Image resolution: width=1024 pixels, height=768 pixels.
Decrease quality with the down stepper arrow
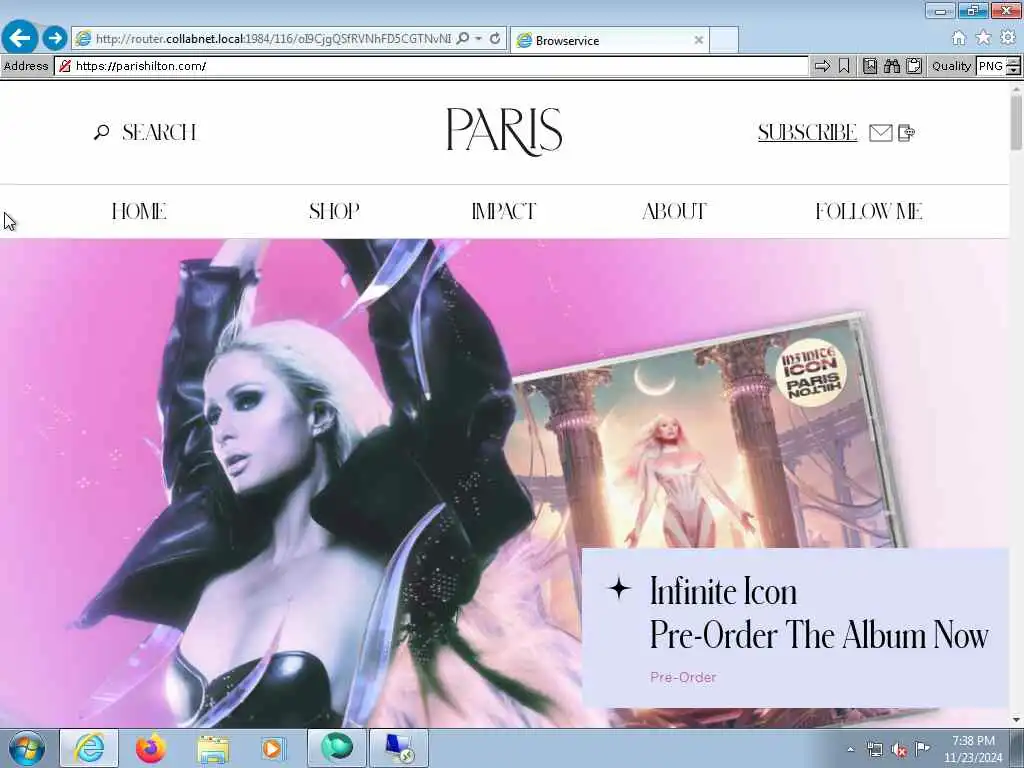[x=1013, y=71]
